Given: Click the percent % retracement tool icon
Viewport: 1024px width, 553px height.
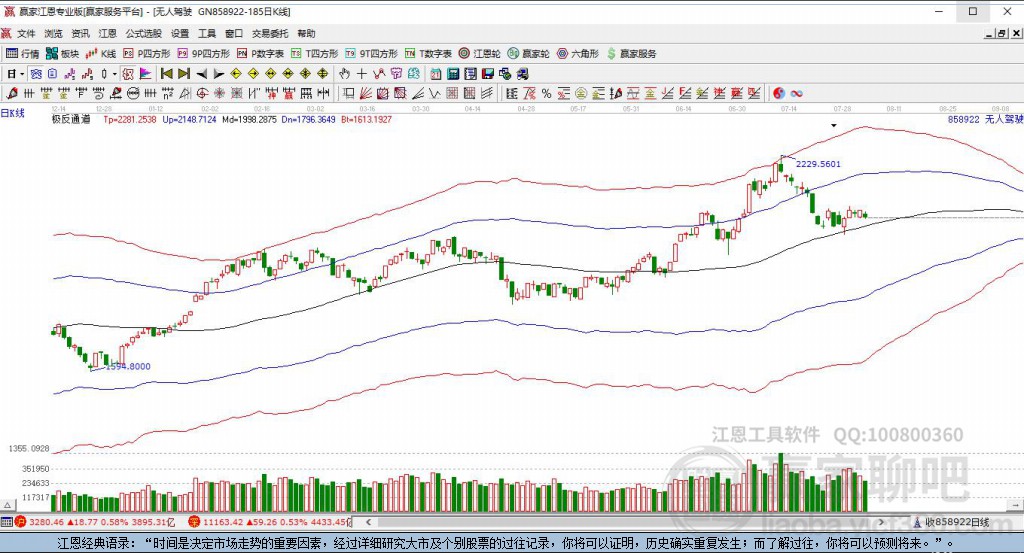Looking at the screenshot, I should click(x=547, y=93).
